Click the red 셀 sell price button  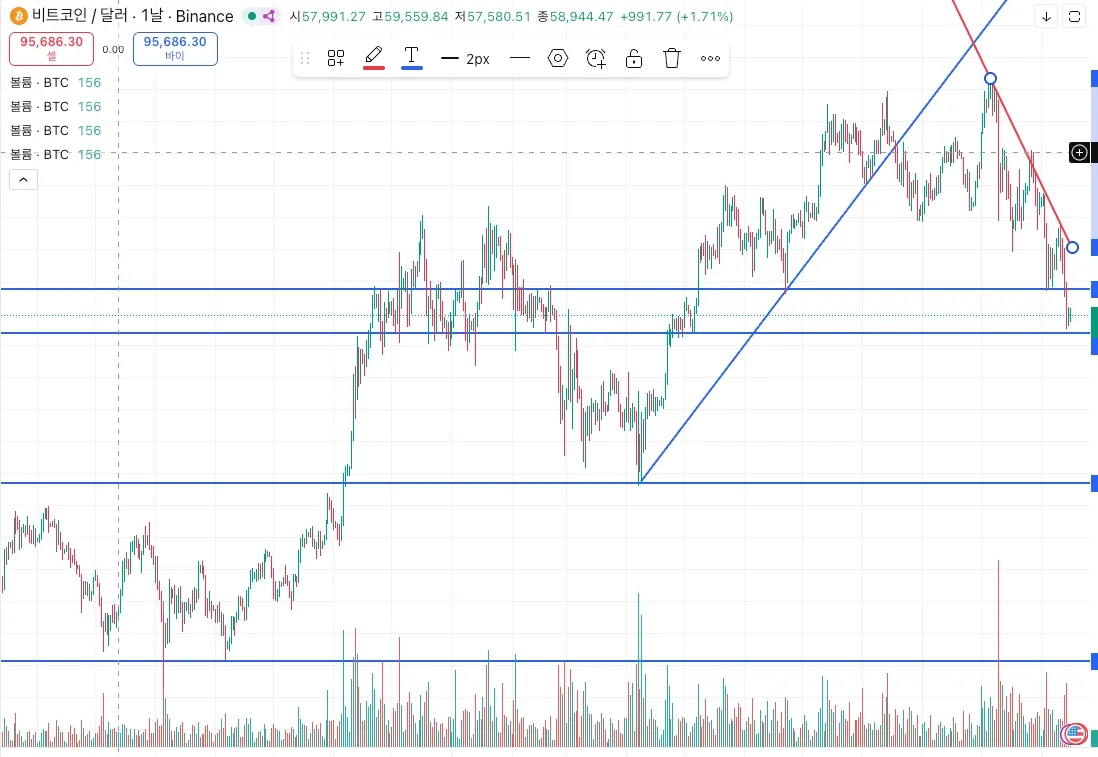(51, 48)
